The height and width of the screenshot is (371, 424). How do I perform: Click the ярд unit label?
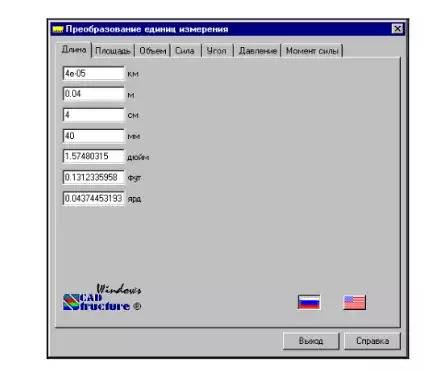(134, 199)
